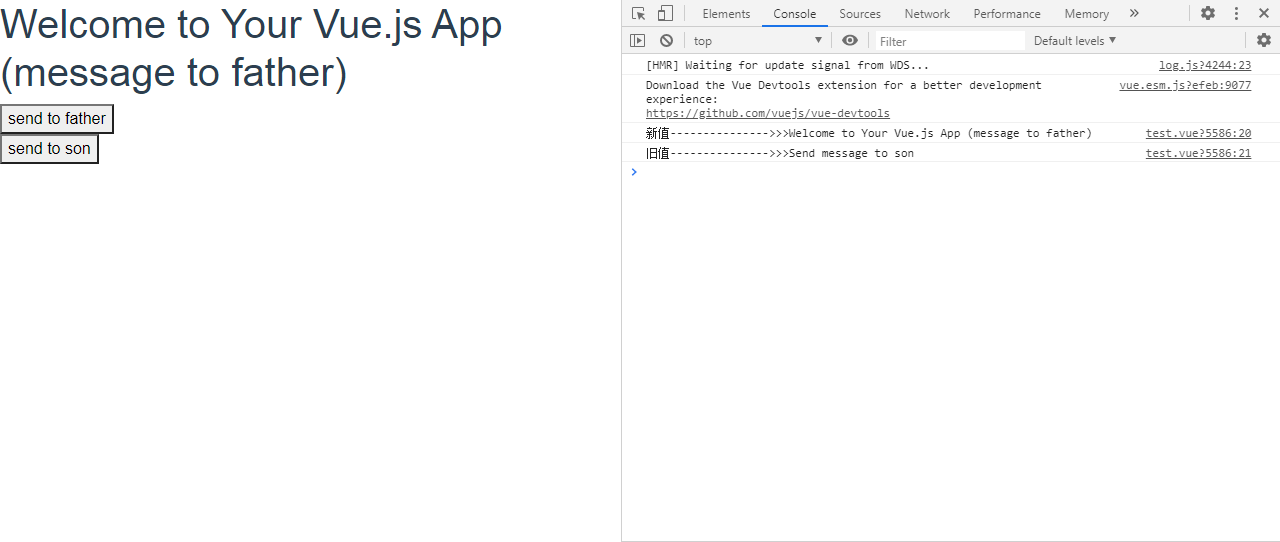Select the '旧值' old value log message
This screenshot has height=542, width=1280.
(780, 153)
